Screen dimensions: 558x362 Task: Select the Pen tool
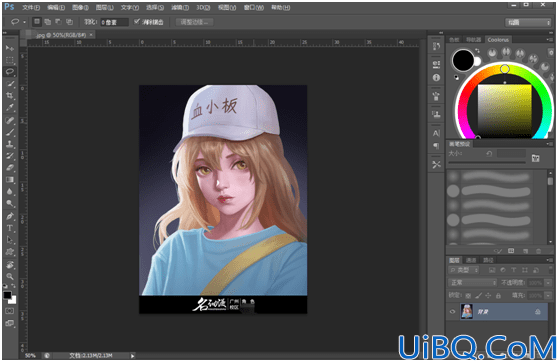pyautogui.click(x=10, y=216)
